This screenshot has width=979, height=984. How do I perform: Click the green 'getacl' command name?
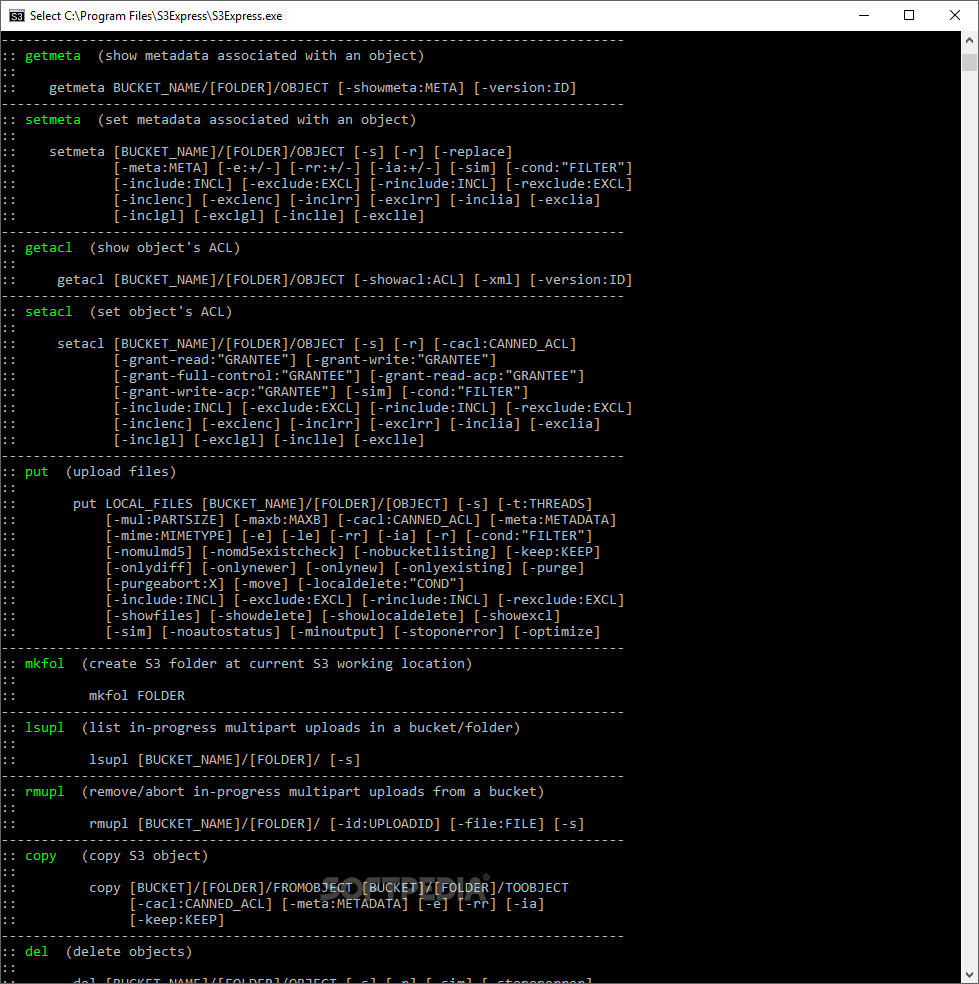(48, 248)
